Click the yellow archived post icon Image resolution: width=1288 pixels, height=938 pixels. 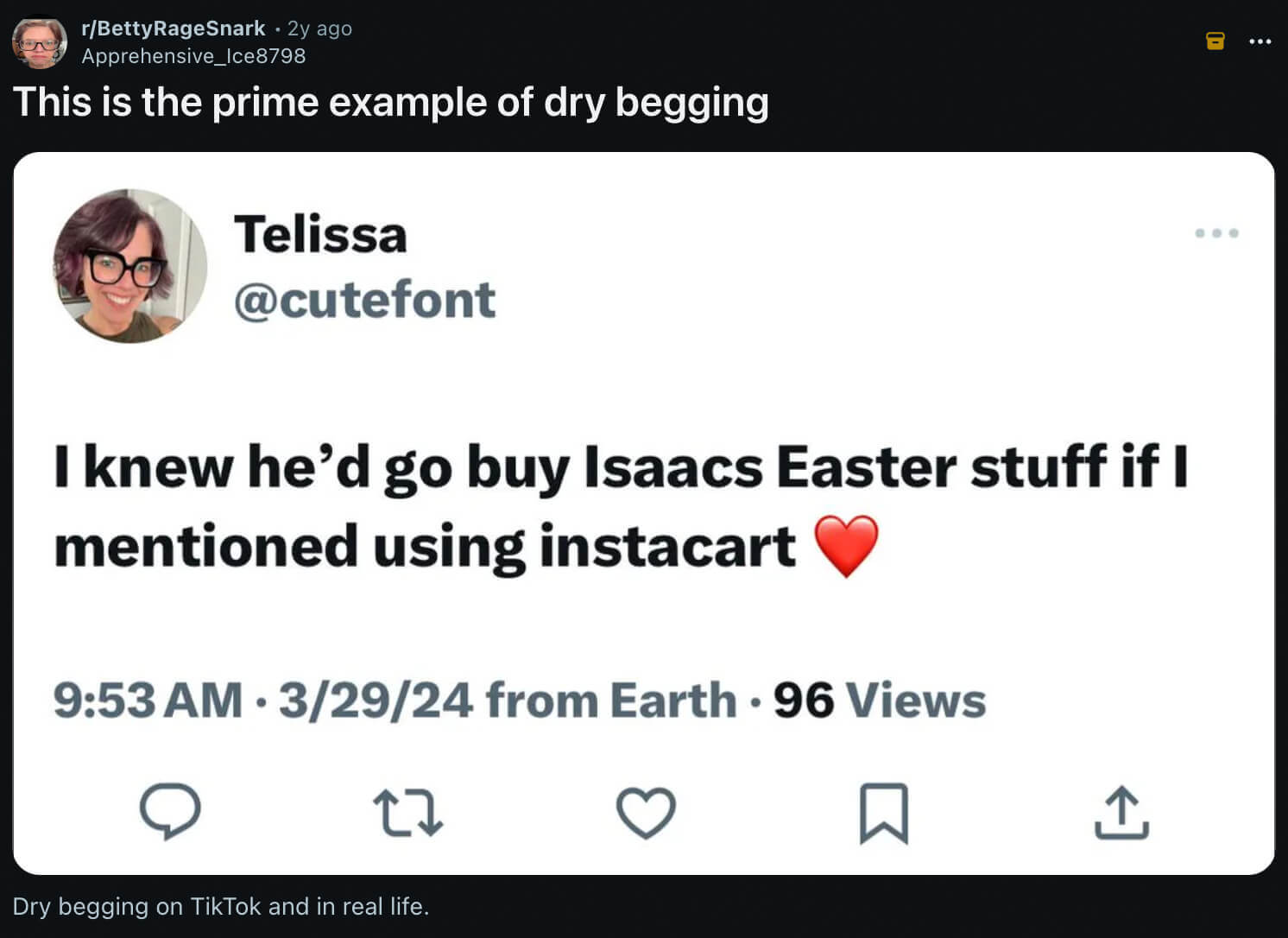1215,41
